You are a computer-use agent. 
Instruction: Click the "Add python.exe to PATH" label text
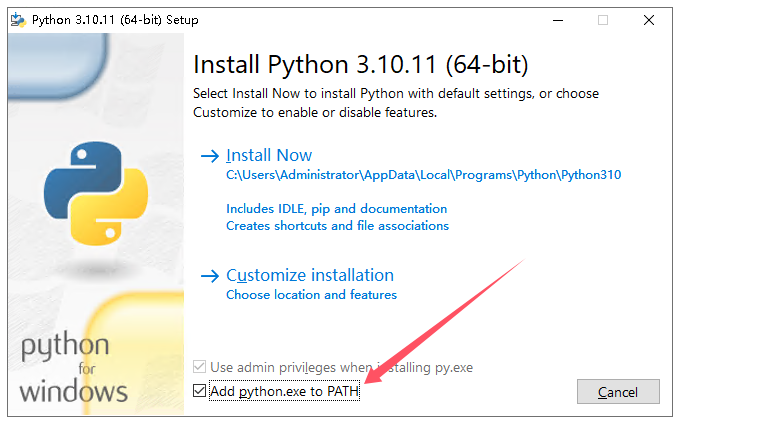point(284,392)
